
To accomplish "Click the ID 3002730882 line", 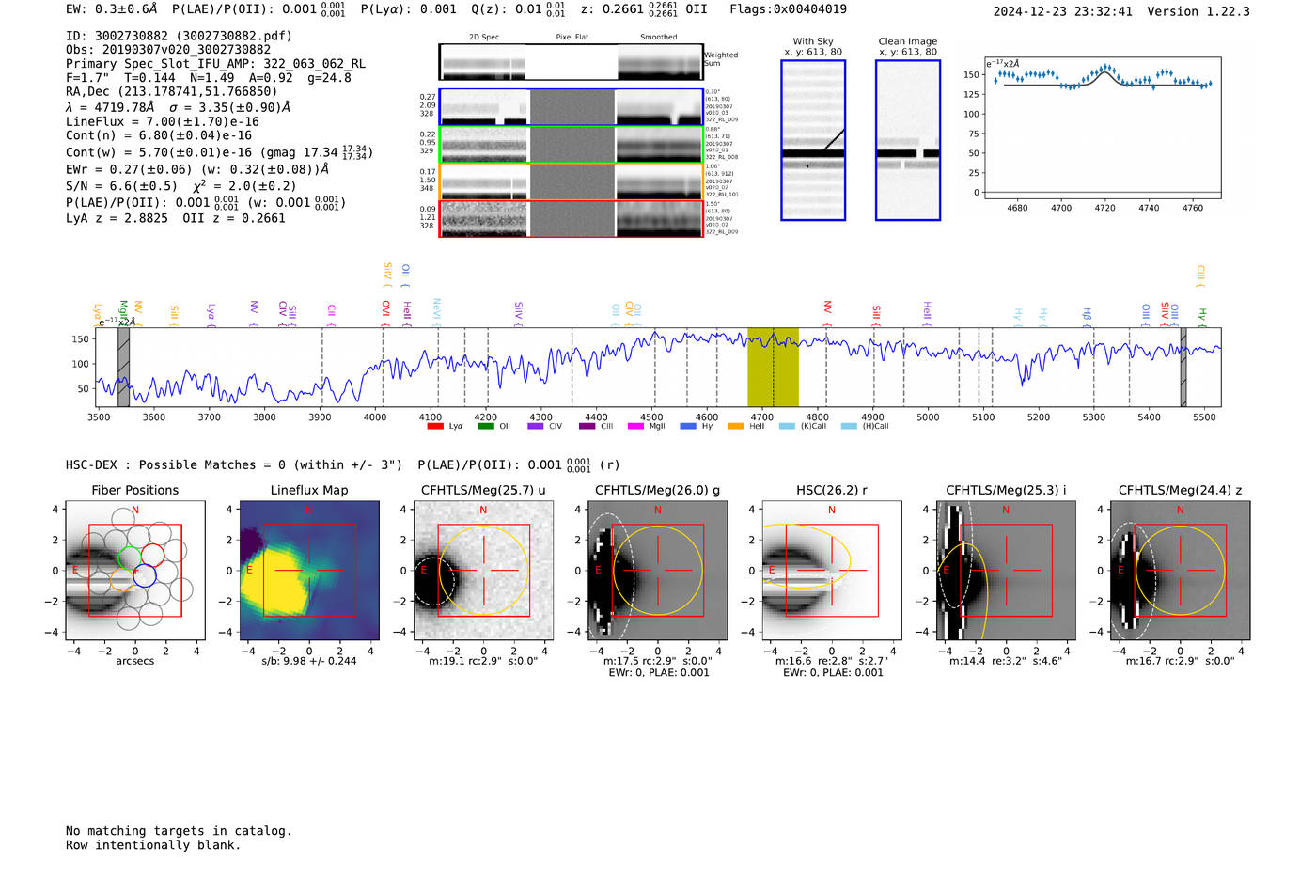I will coord(179,36).
